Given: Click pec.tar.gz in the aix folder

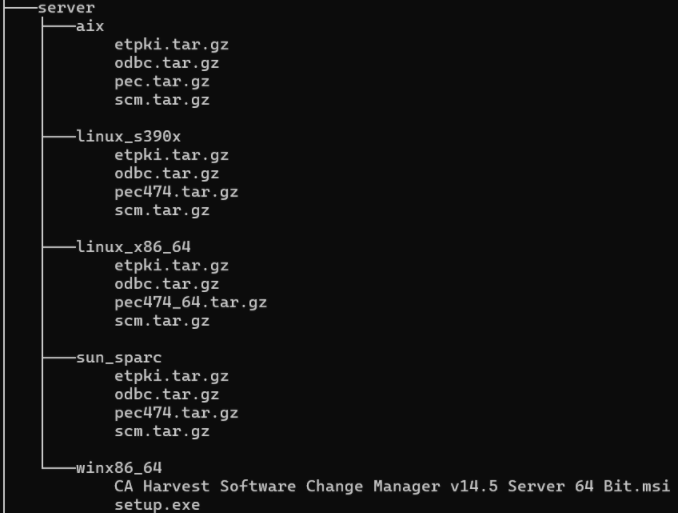Looking at the screenshot, I should pos(161,81).
